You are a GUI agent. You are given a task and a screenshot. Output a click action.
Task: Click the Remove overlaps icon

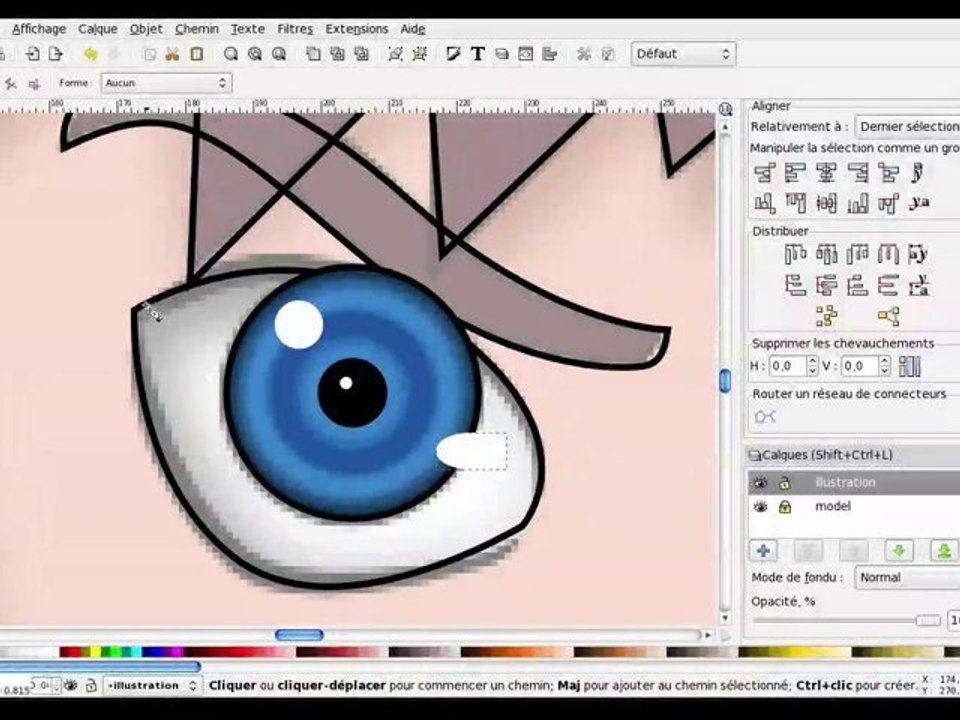click(910, 366)
